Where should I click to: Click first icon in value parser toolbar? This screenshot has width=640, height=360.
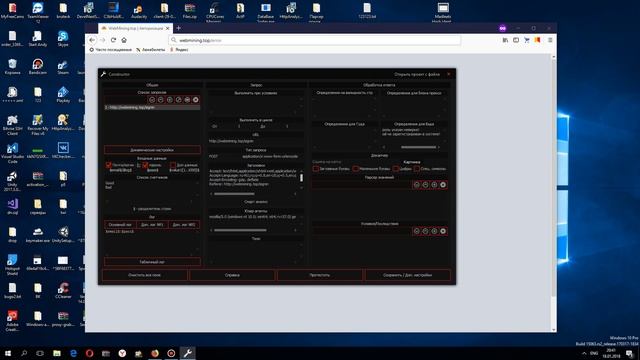point(417,185)
